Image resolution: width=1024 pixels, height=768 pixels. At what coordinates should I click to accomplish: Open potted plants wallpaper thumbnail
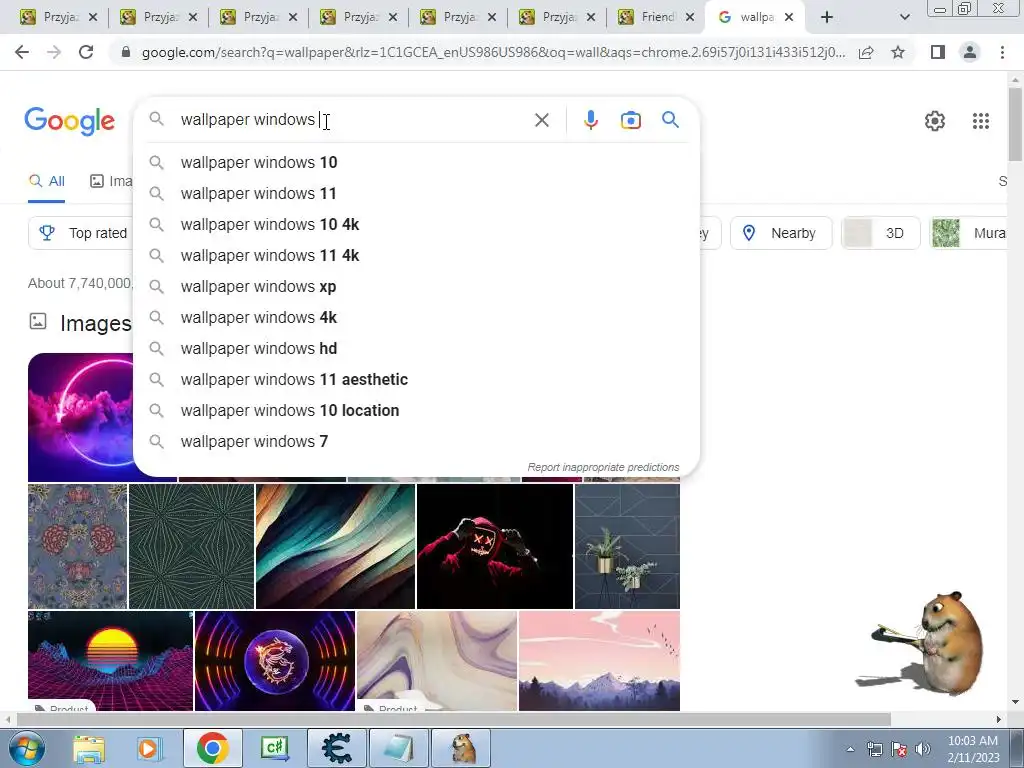(627, 547)
